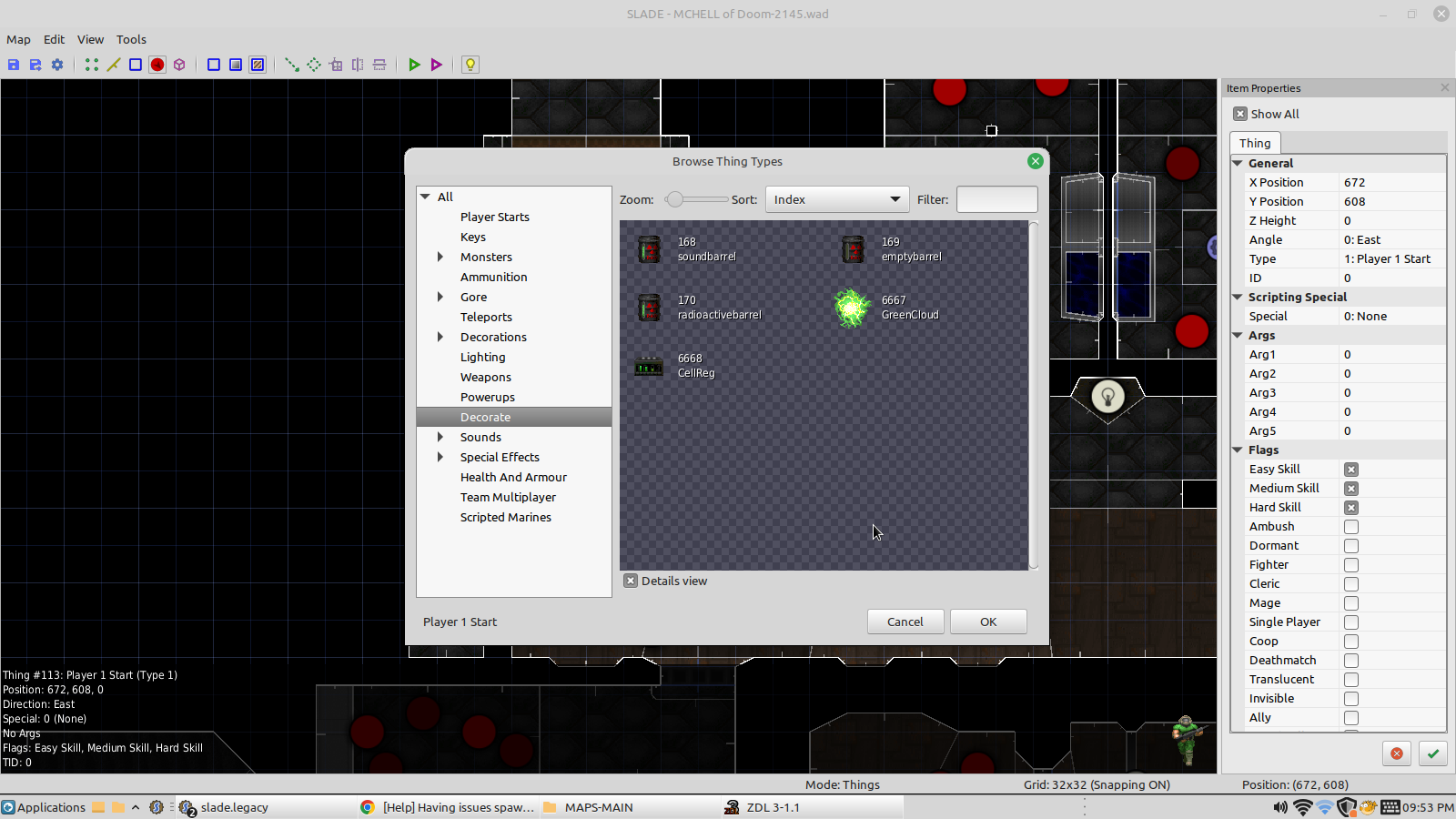Expand the Sounds category arrow

[440, 437]
